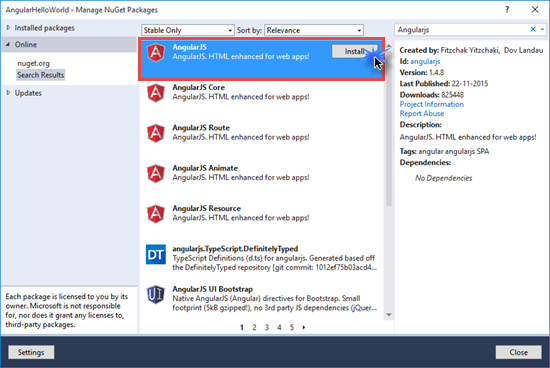Screen dimensions: 550x368
Task: Select nuget.org source in tree
Action: pyautogui.click(x=34, y=63)
